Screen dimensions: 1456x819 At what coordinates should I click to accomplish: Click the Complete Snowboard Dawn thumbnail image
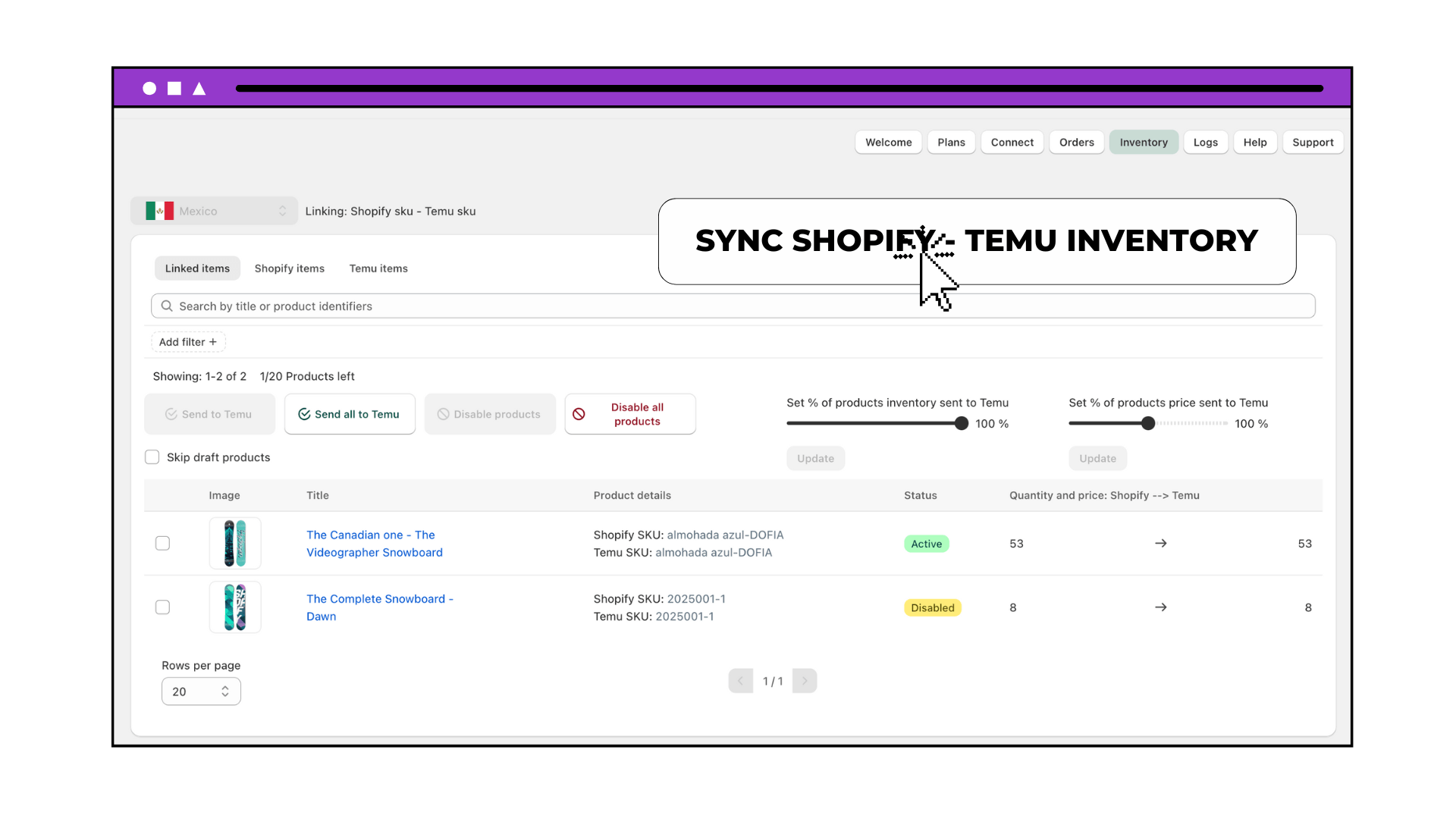pyautogui.click(x=235, y=607)
